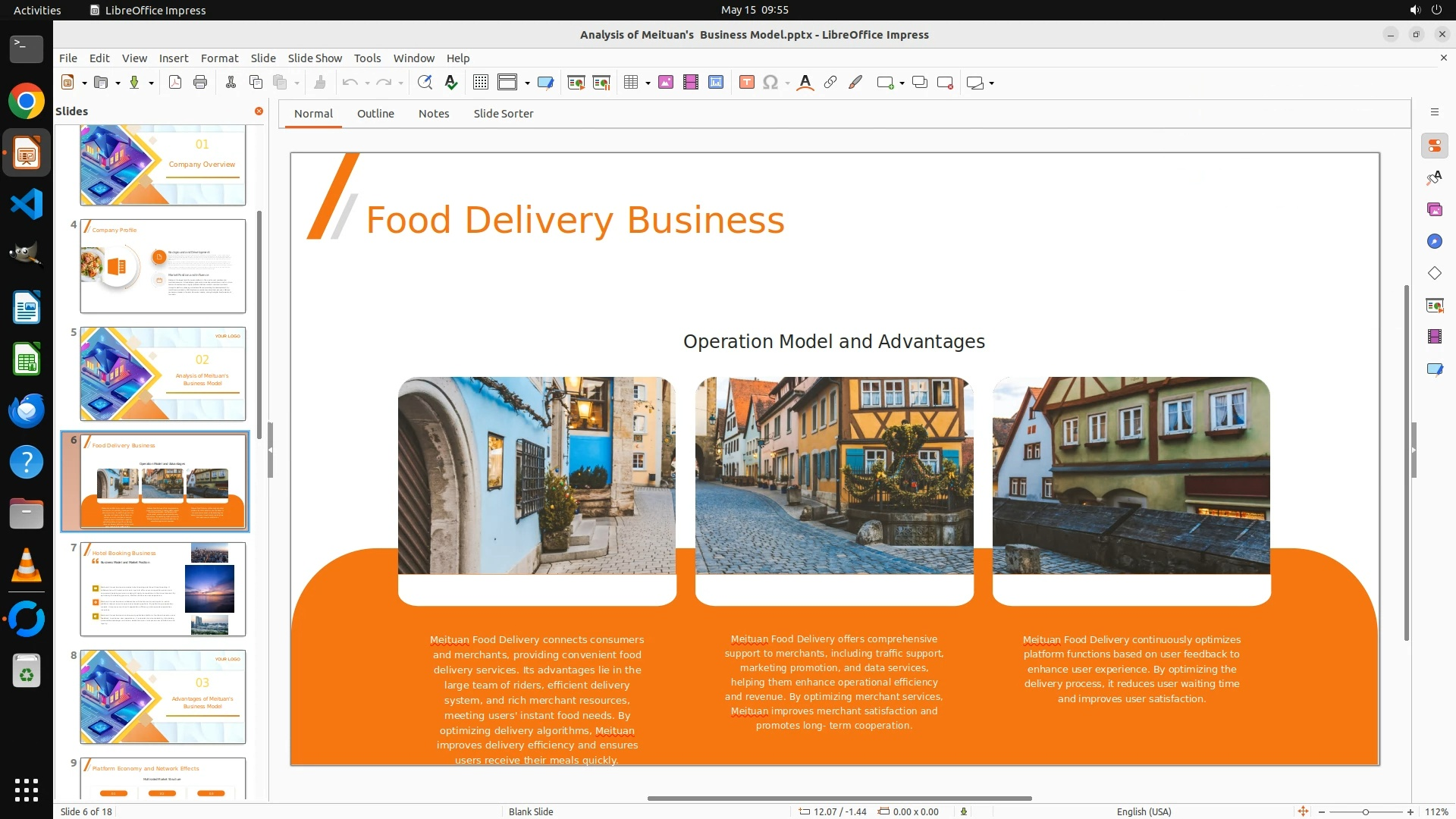Open the sidebar Properties deck

pyautogui.click(x=1434, y=146)
